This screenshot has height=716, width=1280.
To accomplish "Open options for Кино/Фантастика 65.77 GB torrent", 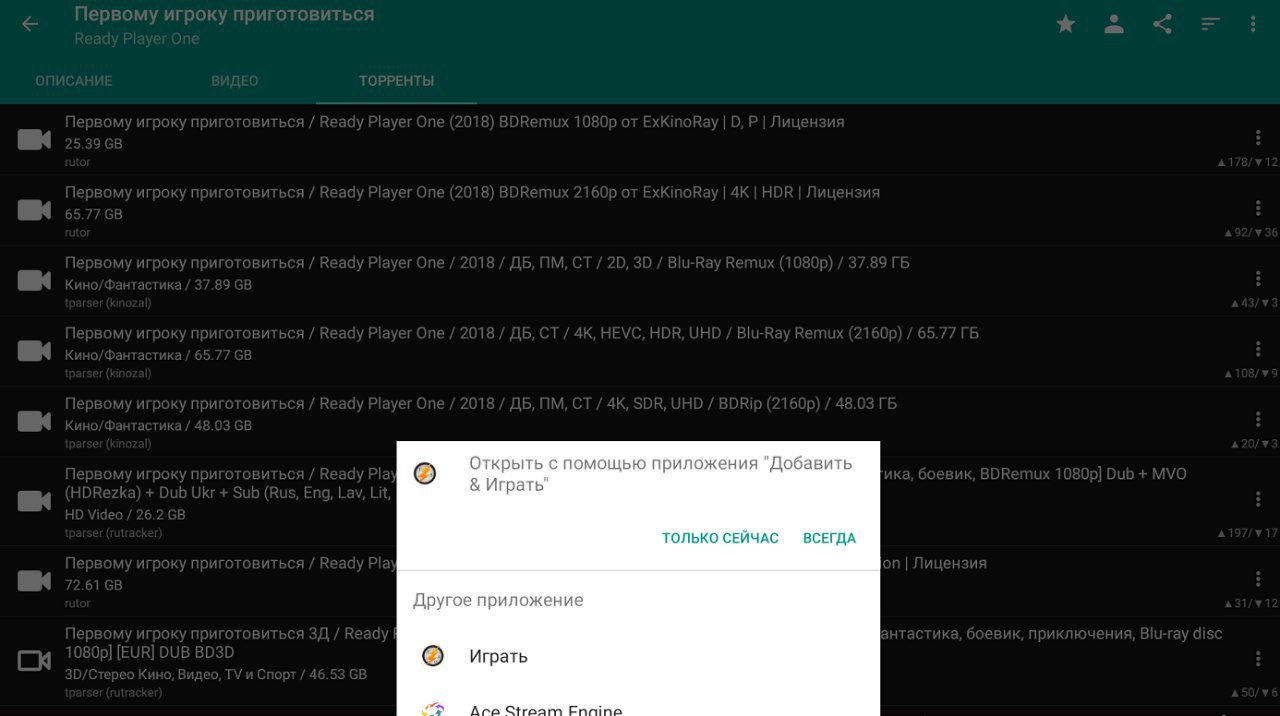I will [x=1258, y=349].
